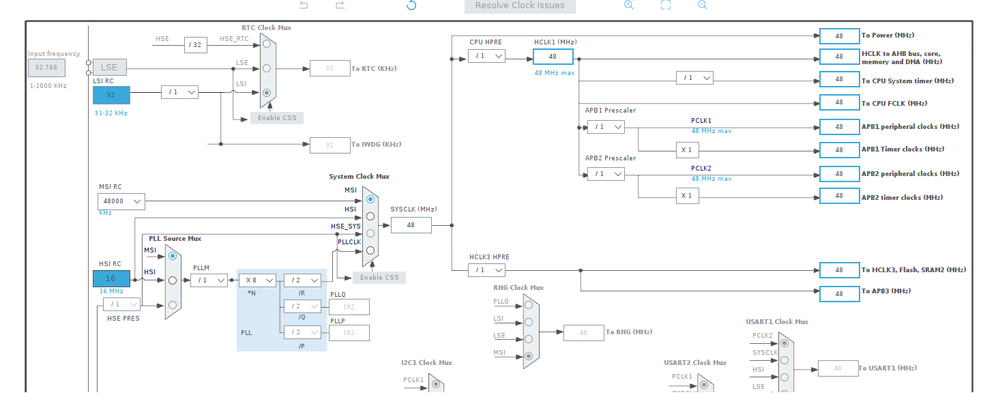Zoom out of the clock diagram
Viewport: 998px width, 393px height.
(x=703, y=5)
